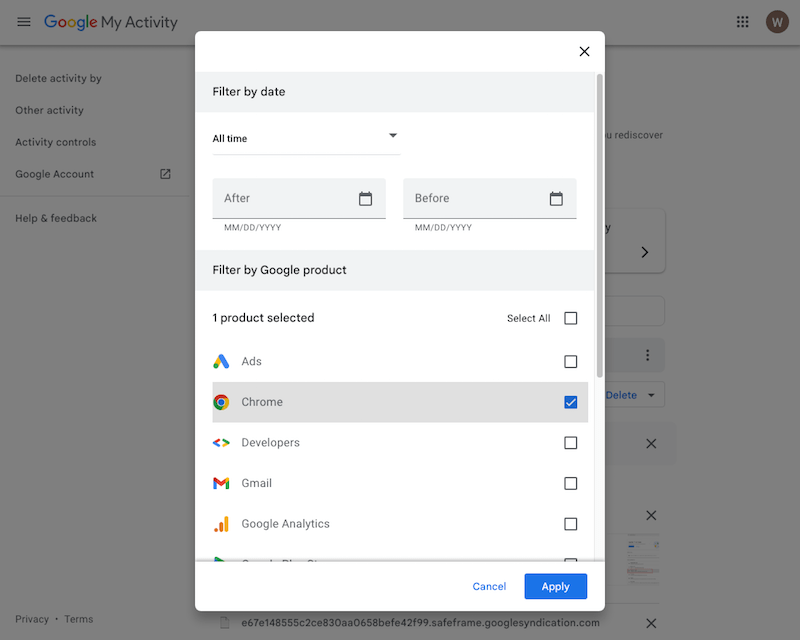Open the Before date calendar picker

556,199
